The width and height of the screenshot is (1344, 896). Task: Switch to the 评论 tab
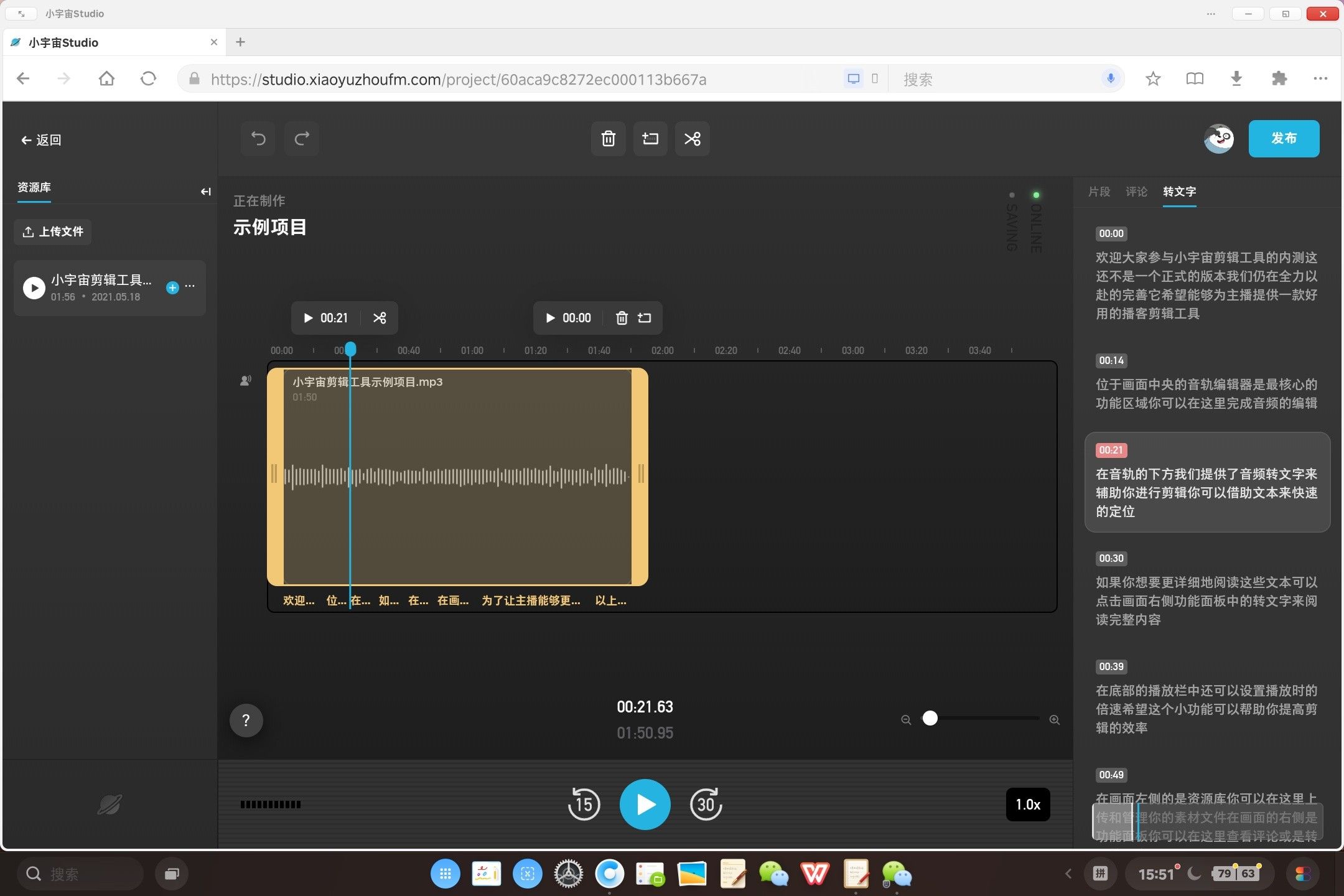pyautogui.click(x=1136, y=192)
